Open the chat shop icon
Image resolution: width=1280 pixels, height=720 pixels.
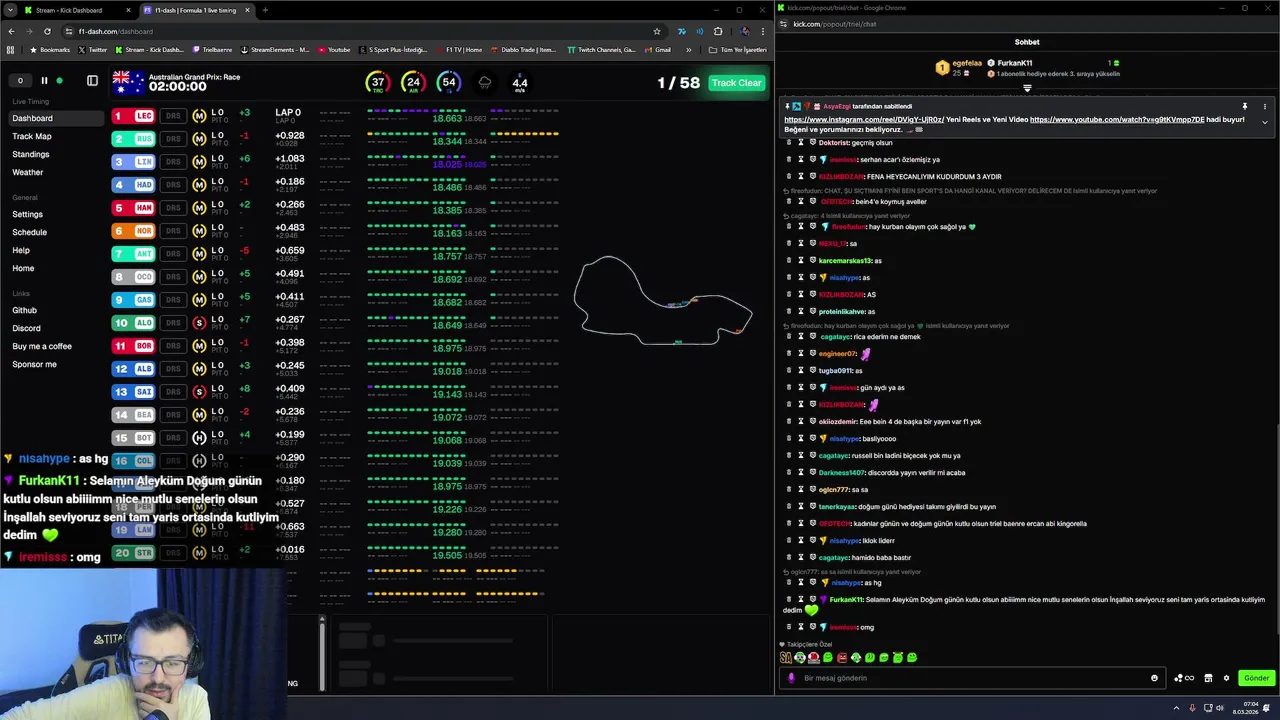(x=1208, y=678)
